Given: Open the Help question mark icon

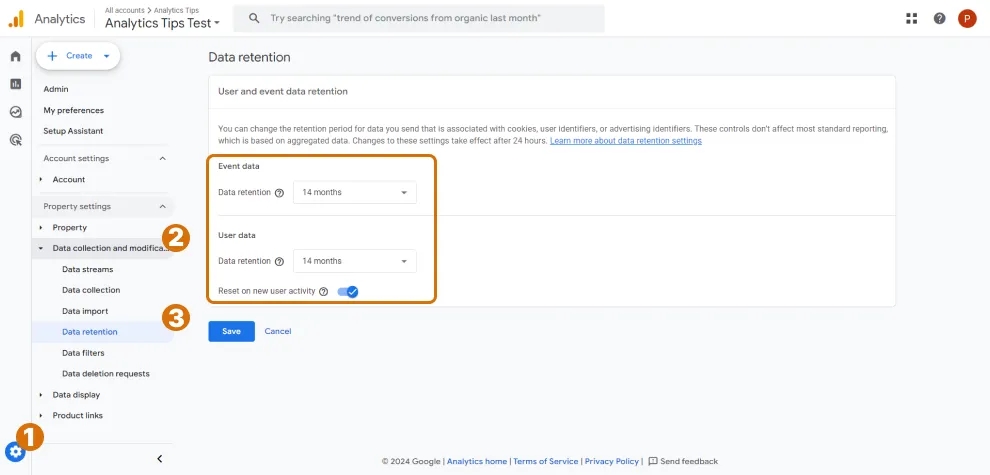Looking at the screenshot, I should pyautogui.click(x=939, y=18).
